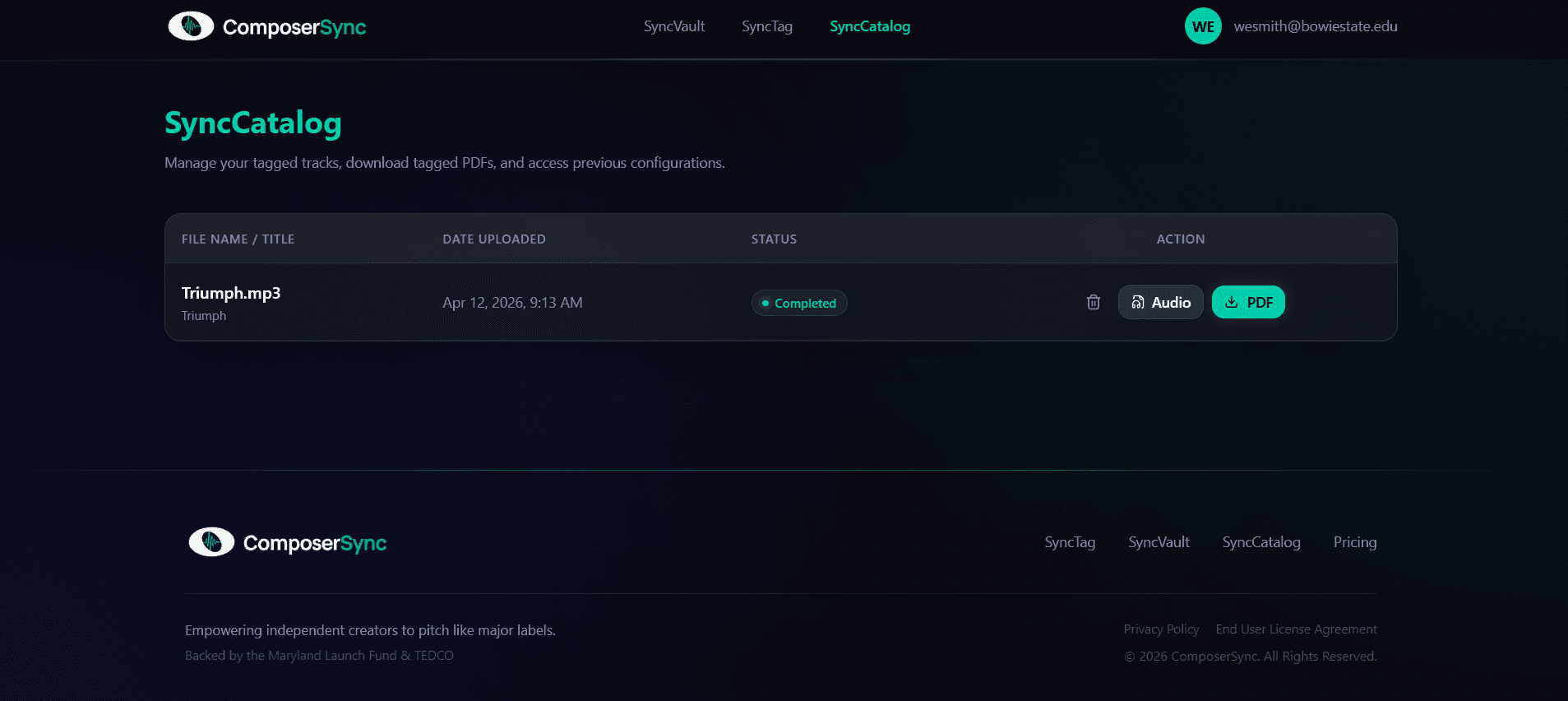The image size is (1568, 701).
Task: Go to SyncCatalog from the footer links
Action: click(1261, 542)
